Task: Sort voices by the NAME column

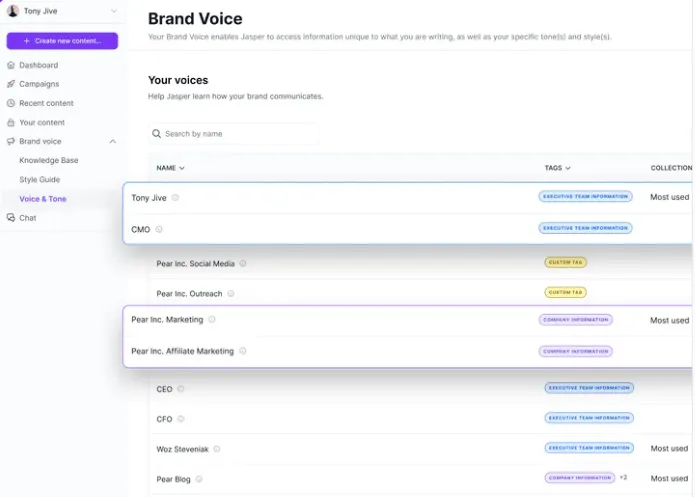Action: point(170,168)
